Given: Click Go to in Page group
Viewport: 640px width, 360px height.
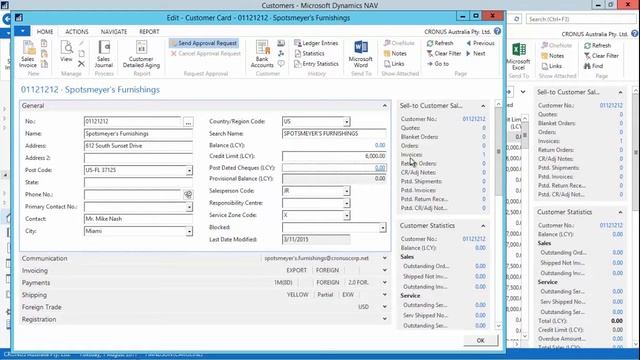Looking at the screenshot, I should pyautogui.click(x=438, y=64).
